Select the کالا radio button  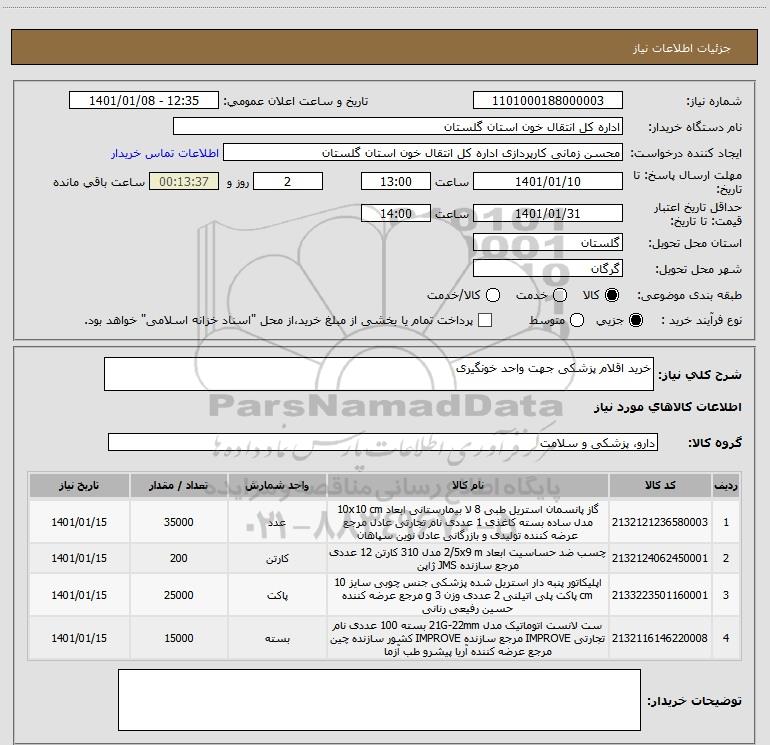pos(612,295)
